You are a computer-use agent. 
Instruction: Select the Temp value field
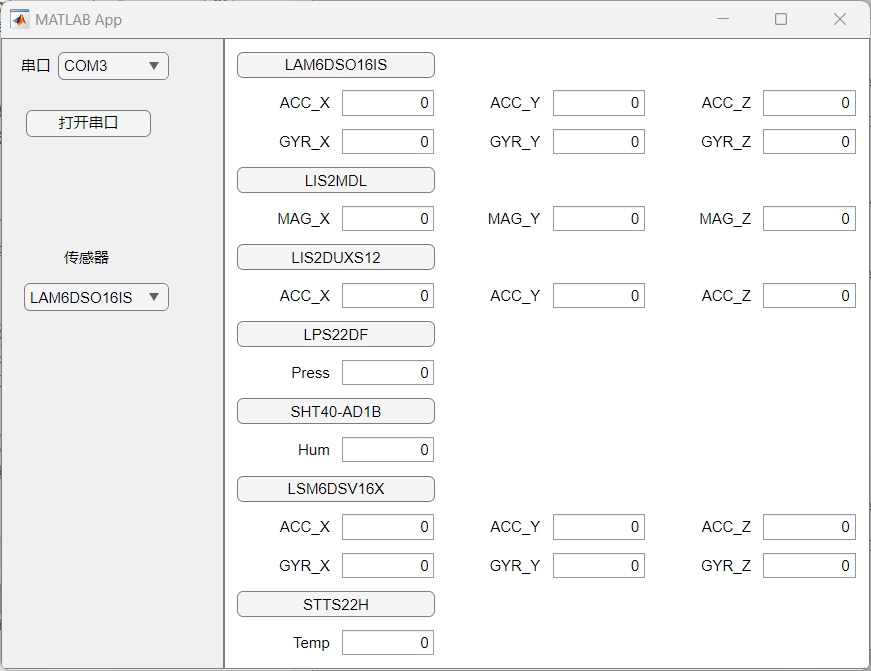click(x=388, y=643)
